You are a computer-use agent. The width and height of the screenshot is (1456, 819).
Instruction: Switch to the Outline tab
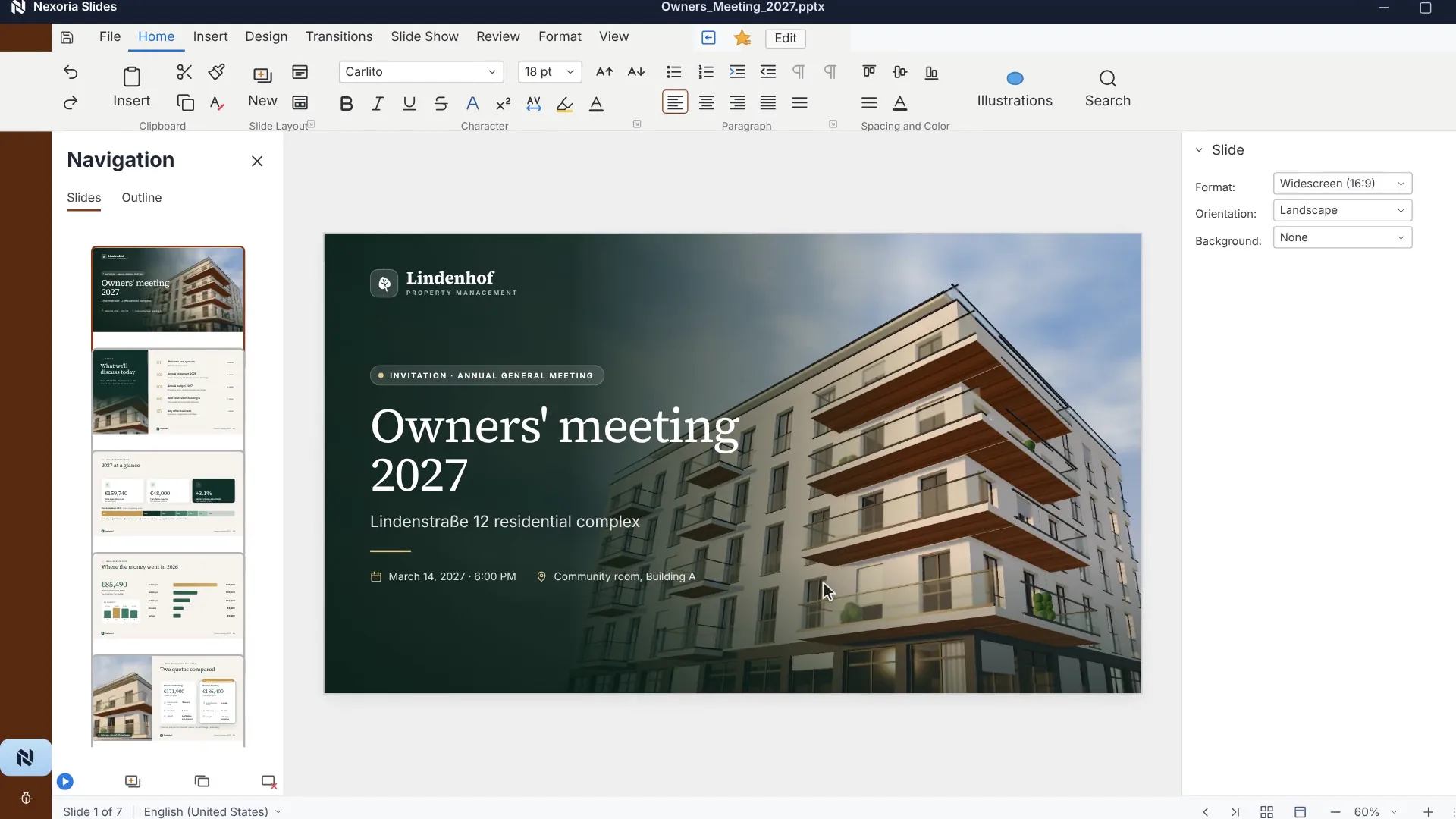coord(142,198)
